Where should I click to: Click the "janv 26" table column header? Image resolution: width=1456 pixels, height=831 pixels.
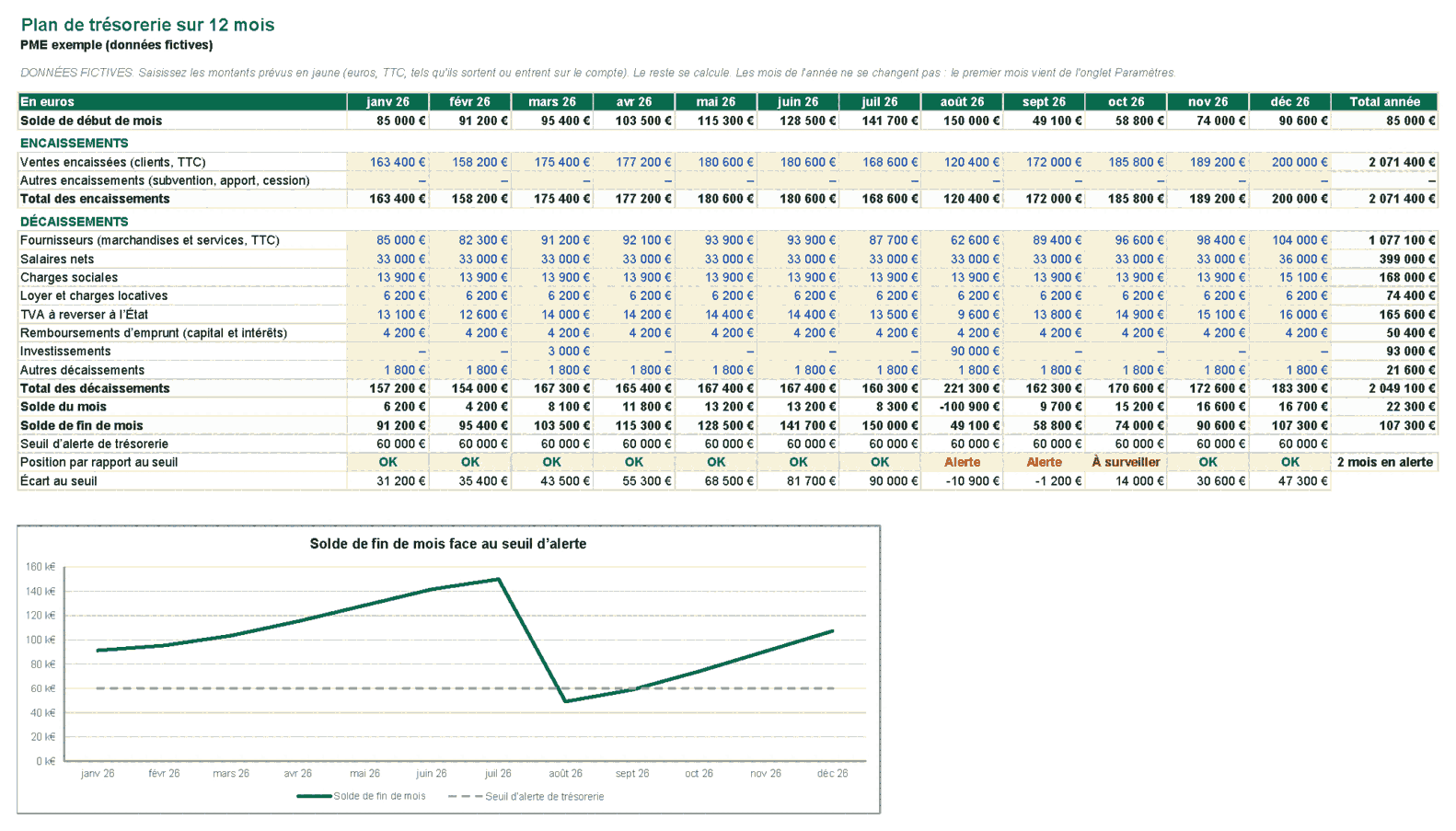pyautogui.click(x=388, y=102)
